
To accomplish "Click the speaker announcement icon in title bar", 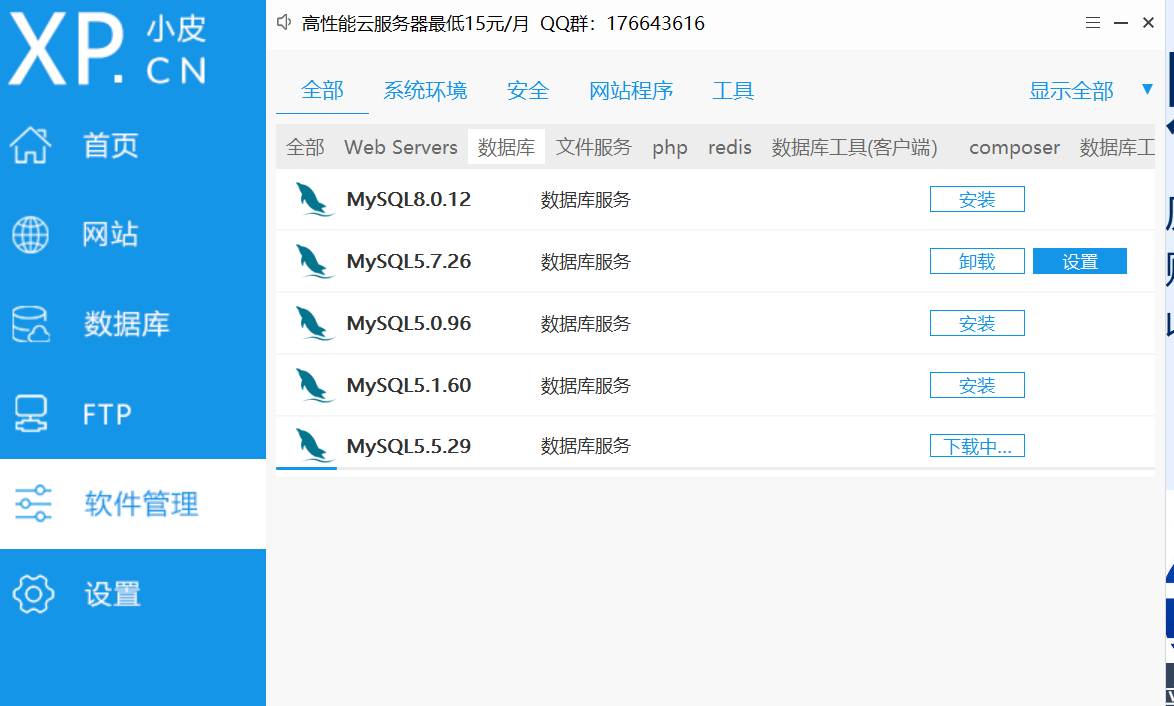I will coord(284,22).
